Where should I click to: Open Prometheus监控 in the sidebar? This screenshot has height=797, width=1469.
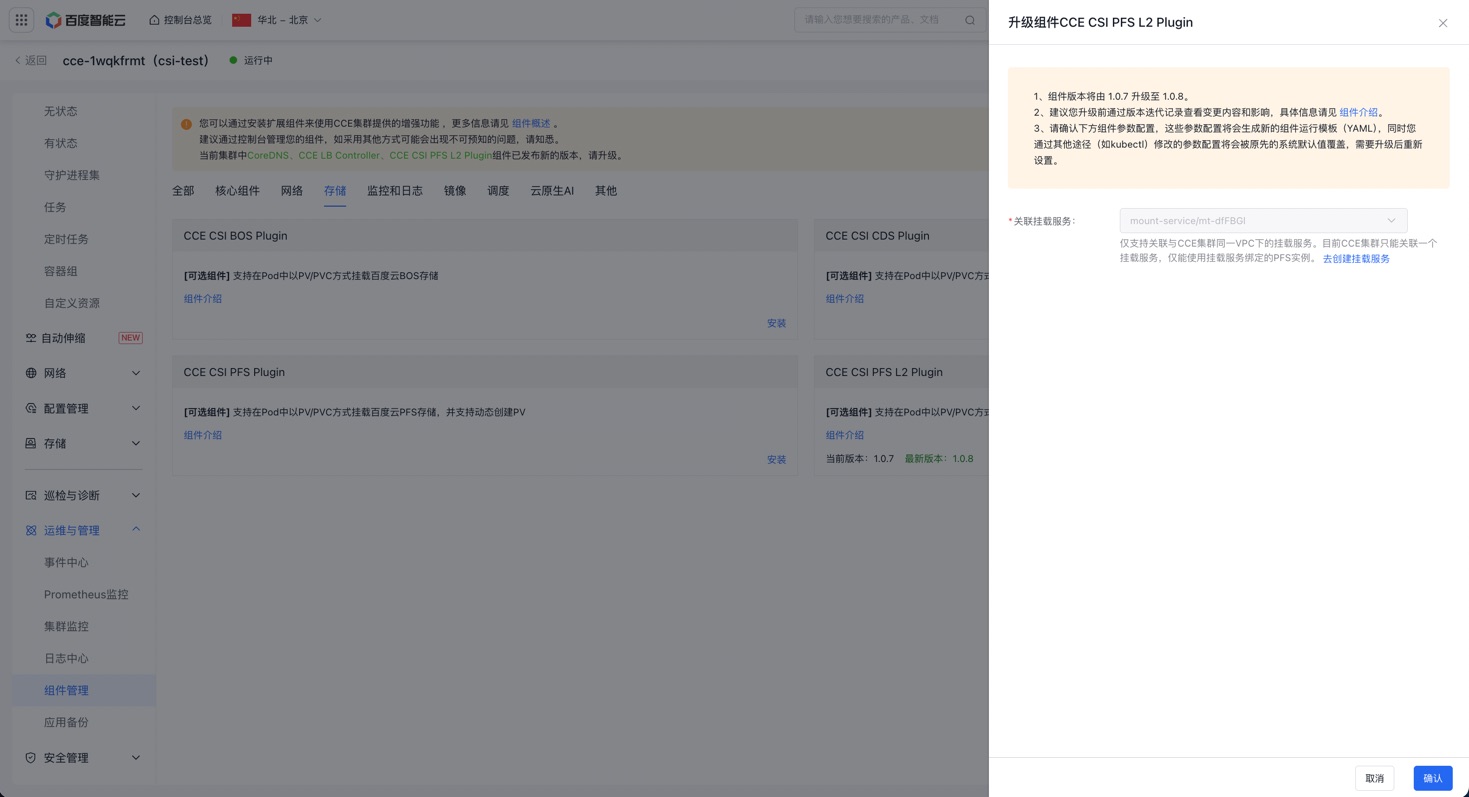tap(86, 594)
